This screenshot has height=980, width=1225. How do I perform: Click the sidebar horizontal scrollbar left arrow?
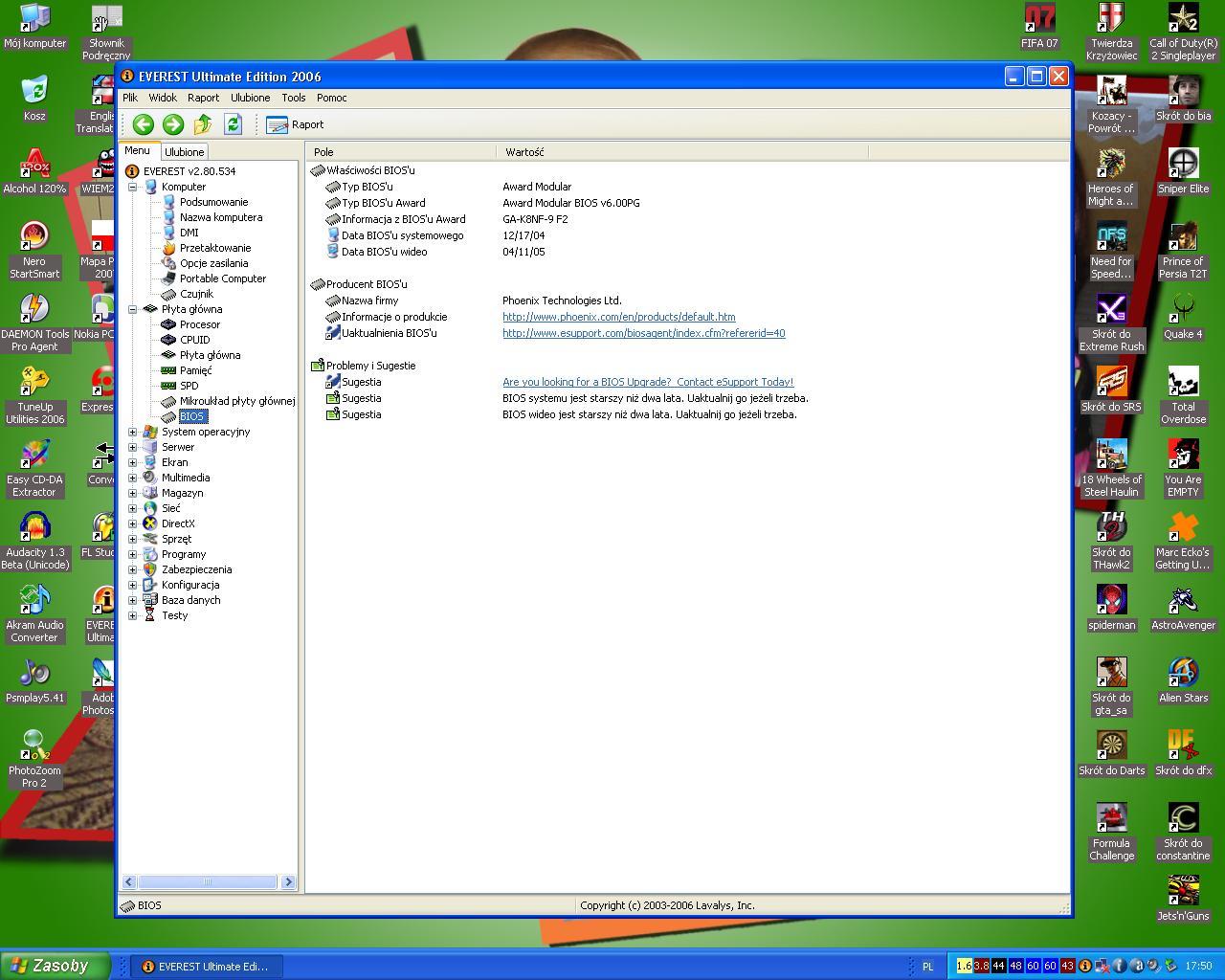(129, 882)
